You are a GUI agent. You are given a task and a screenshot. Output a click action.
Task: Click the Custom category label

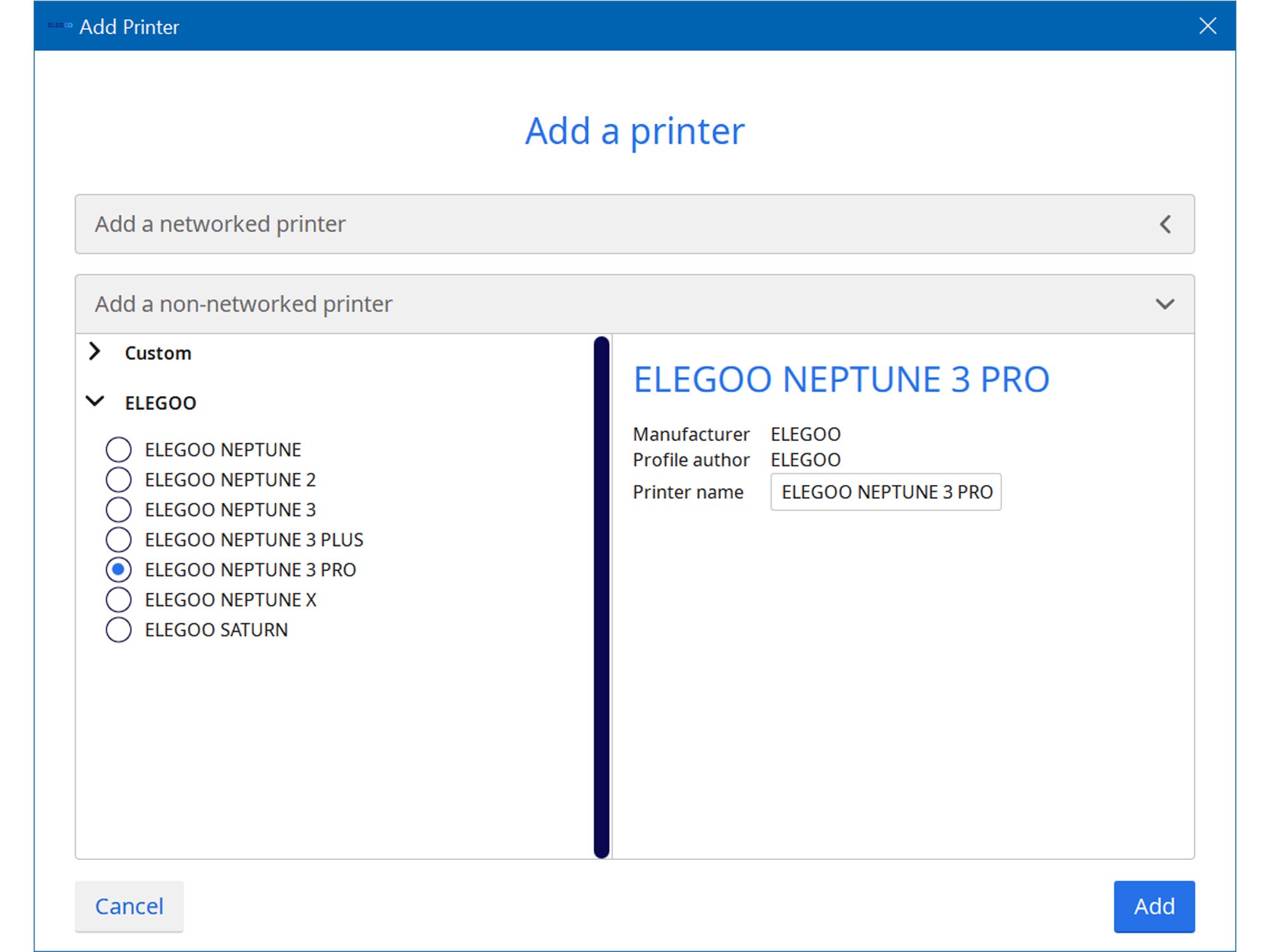coord(158,353)
